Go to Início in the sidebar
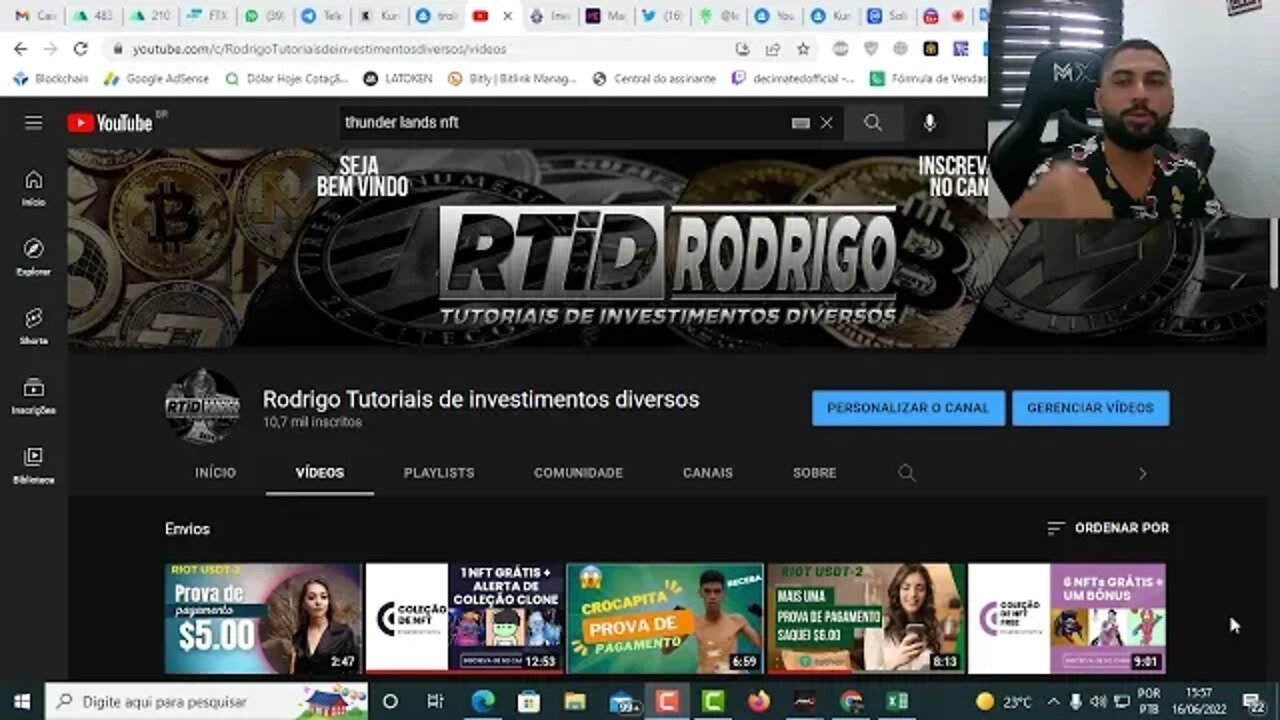Viewport: 1280px width, 720px height. (x=34, y=187)
